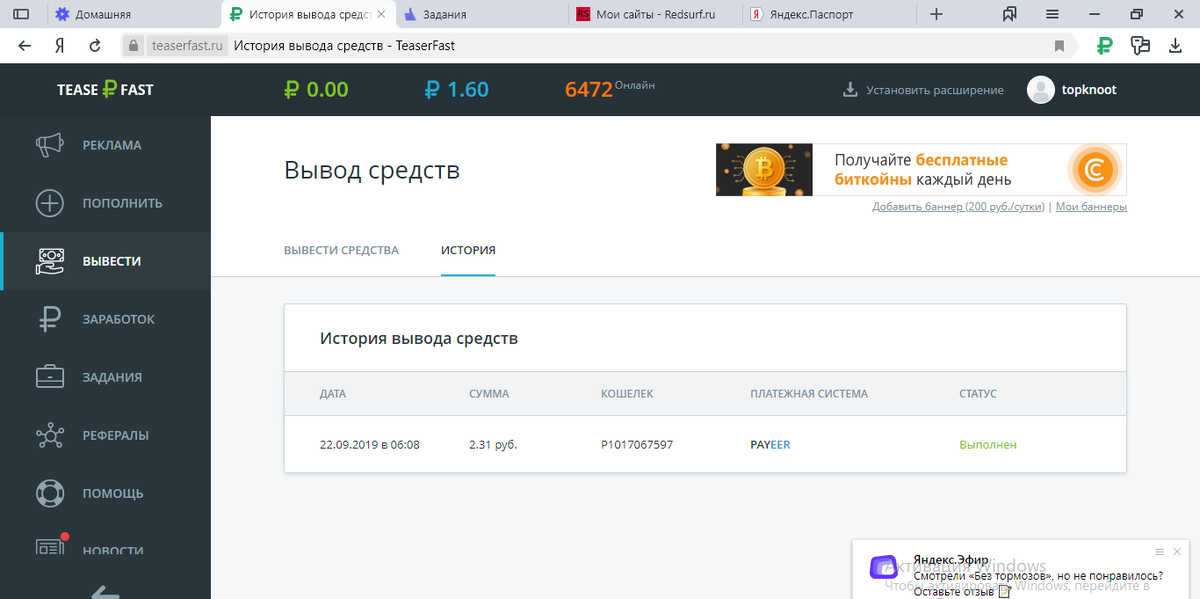The image size is (1200, 599).
Task: Click the amount 2.31 руб.
Action: click(x=493, y=445)
